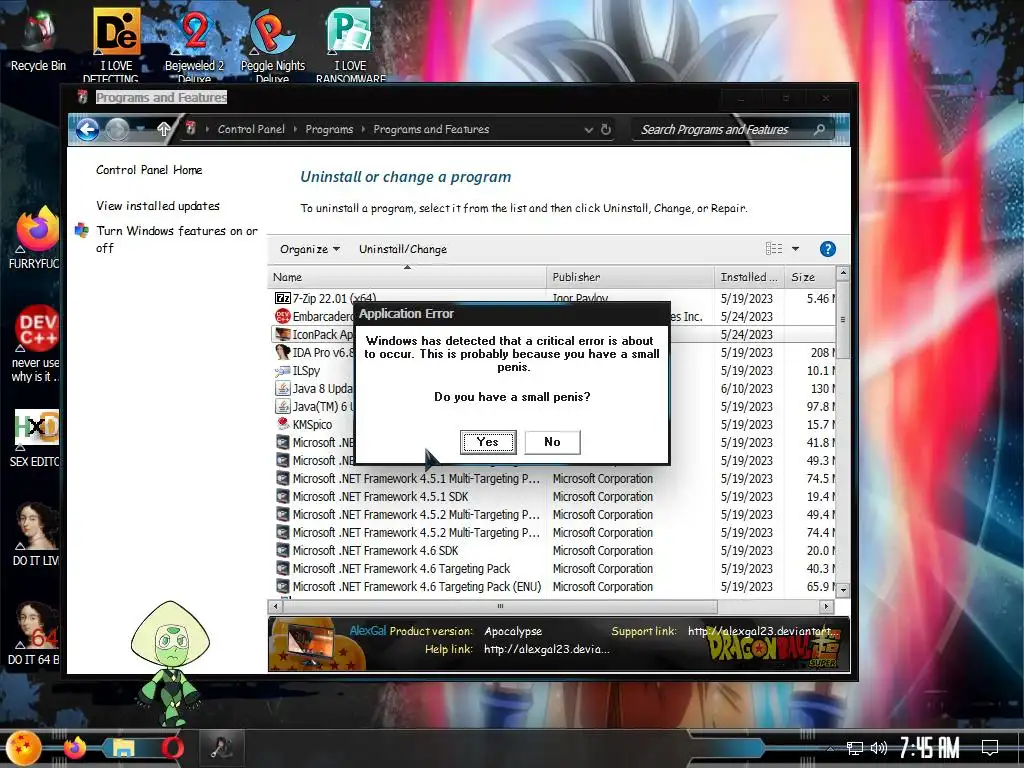Open the DO IT LIVE desktop shortcut
Viewport: 1024px width, 768px height.
(x=36, y=534)
